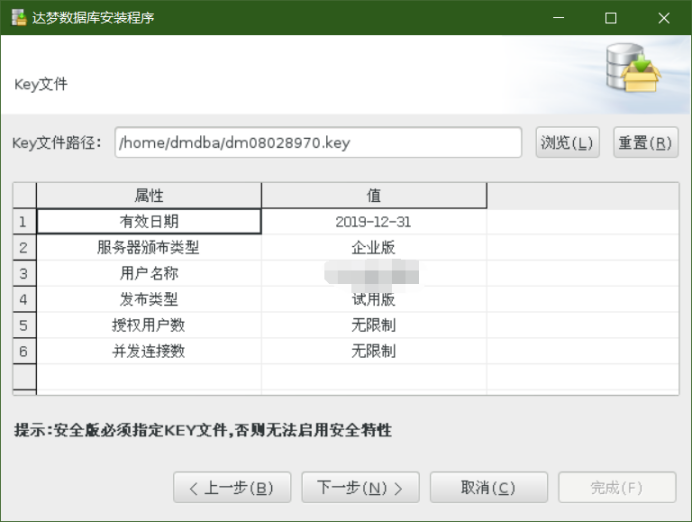
Task: Click row header number 1
Action: click(24, 221)
